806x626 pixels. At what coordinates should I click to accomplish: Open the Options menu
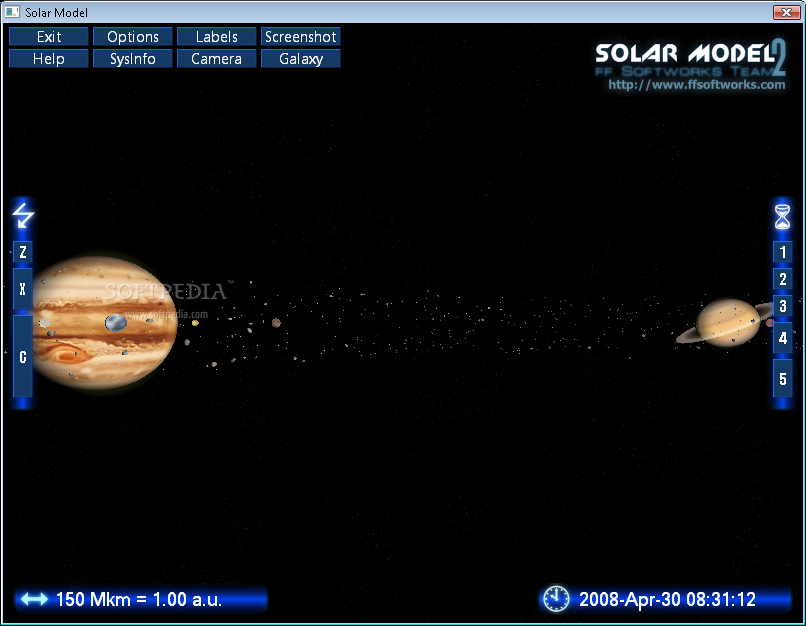[133, 36]
